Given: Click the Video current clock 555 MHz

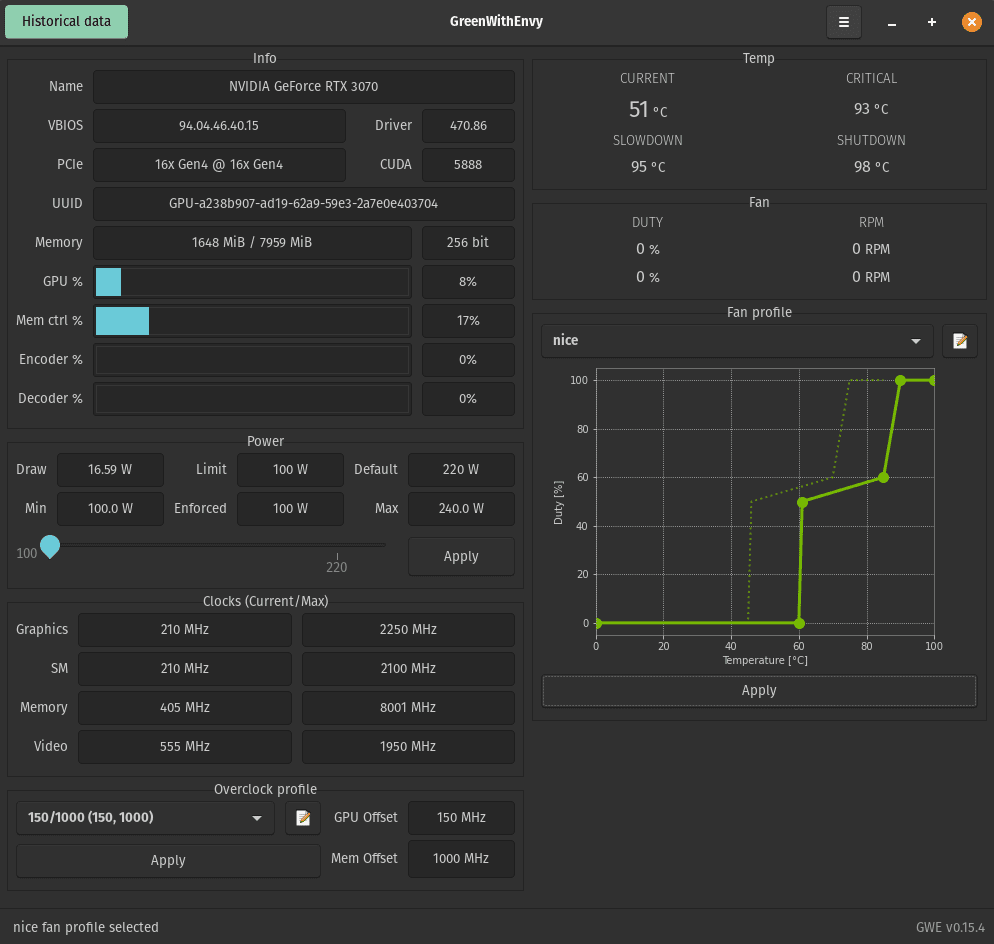Looking at the screenshot, I should (x=185, y=747).
